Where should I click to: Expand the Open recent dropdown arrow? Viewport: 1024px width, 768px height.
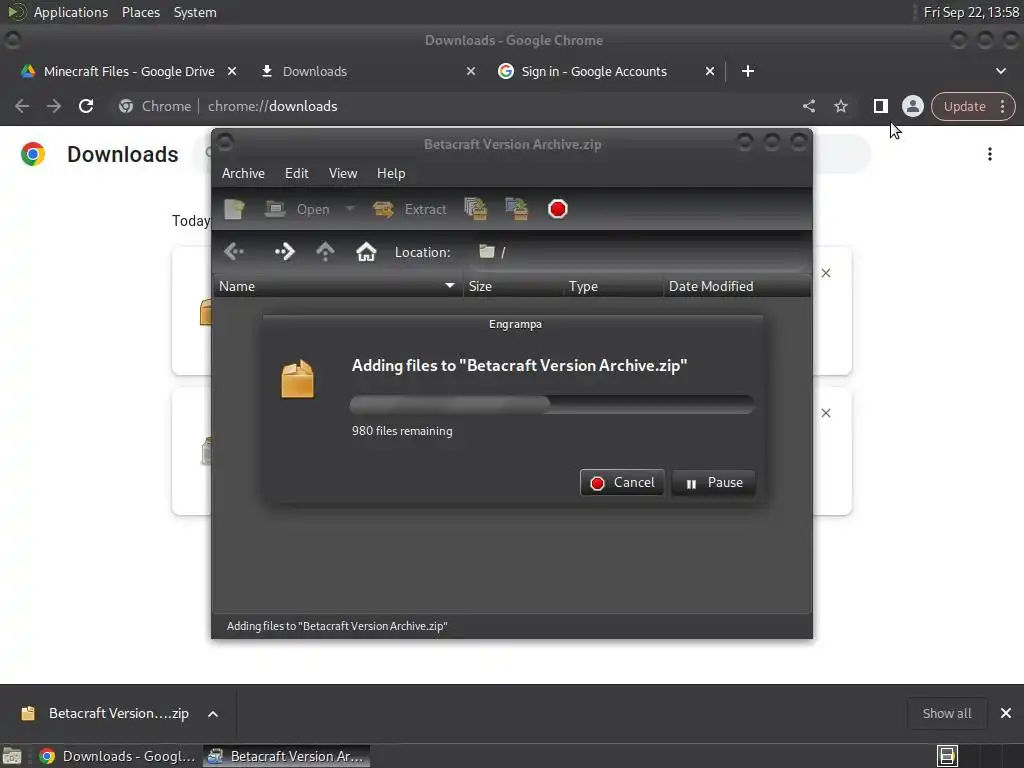349,209
